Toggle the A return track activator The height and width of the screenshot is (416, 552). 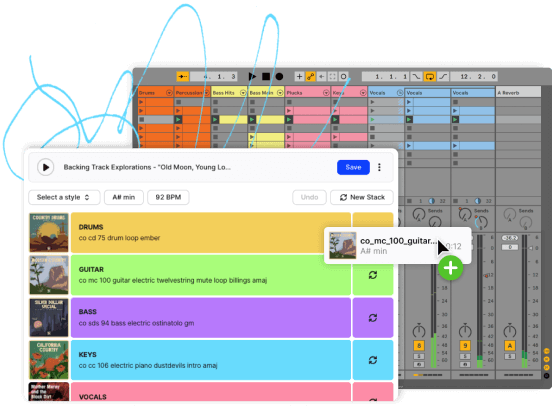pos(510,346)
